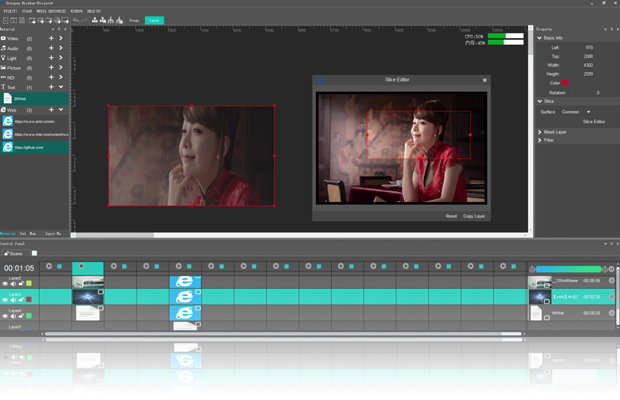The image size is (620, 400).
Task: Stop the first scene column
Action: point(59,266)
